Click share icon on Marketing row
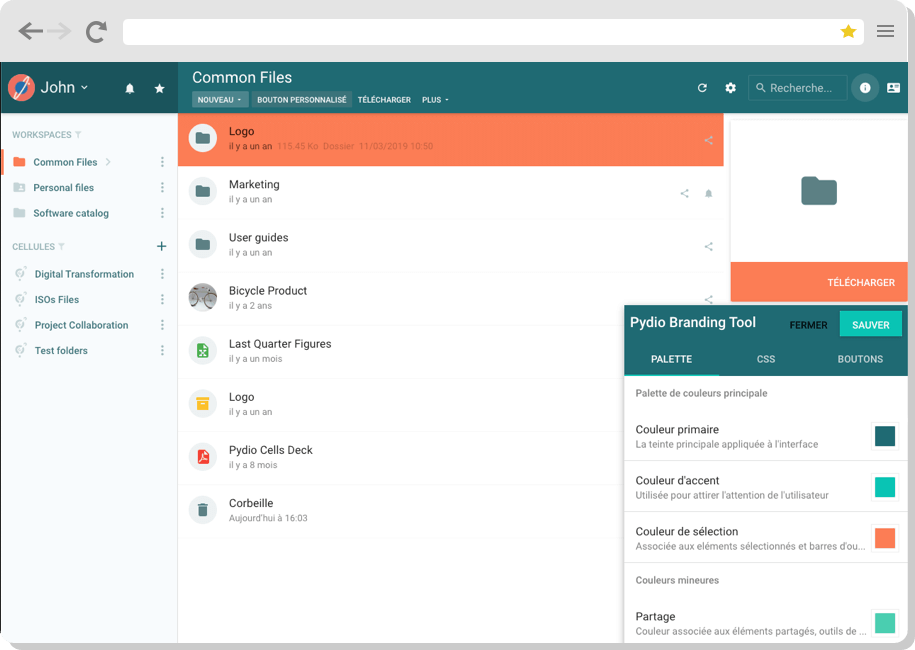Viewport: 915px width, 650px height. click(684, 193)
